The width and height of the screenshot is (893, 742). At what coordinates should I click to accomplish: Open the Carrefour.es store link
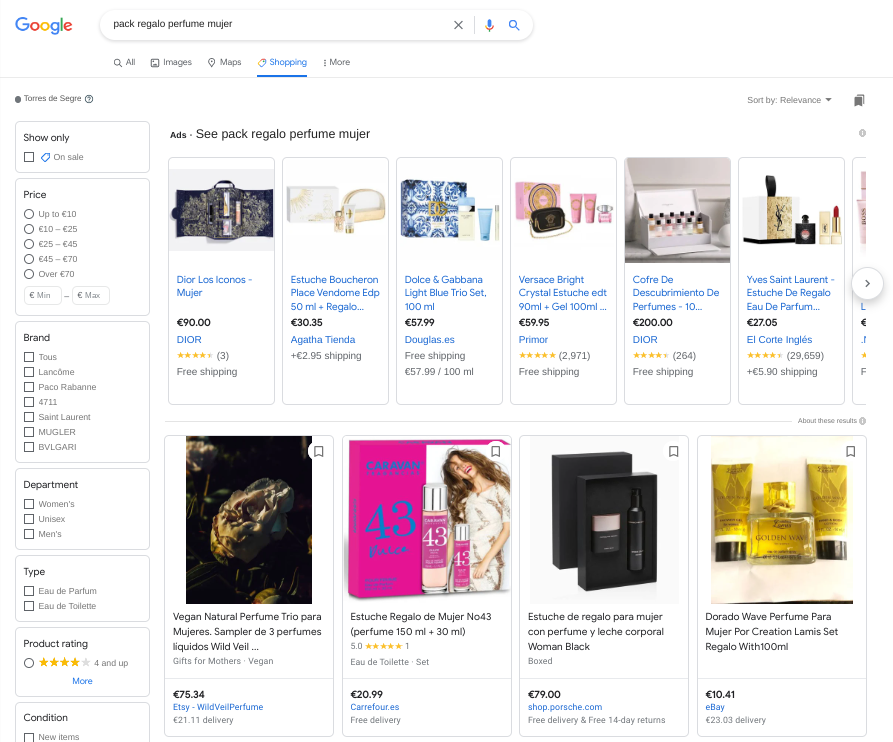(375, 707)
